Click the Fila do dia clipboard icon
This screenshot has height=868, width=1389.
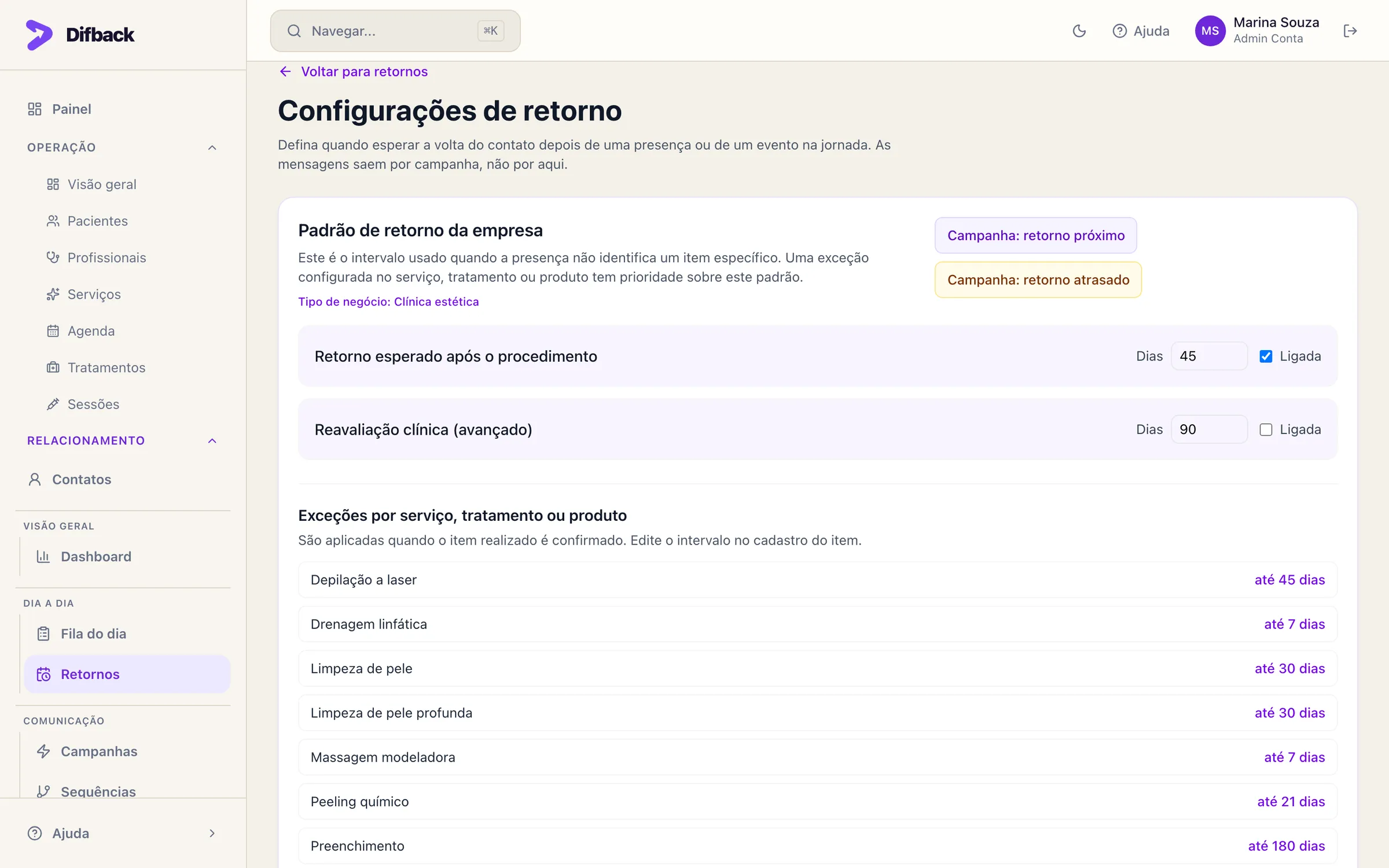pyautogui.click(x=43, y=634)
